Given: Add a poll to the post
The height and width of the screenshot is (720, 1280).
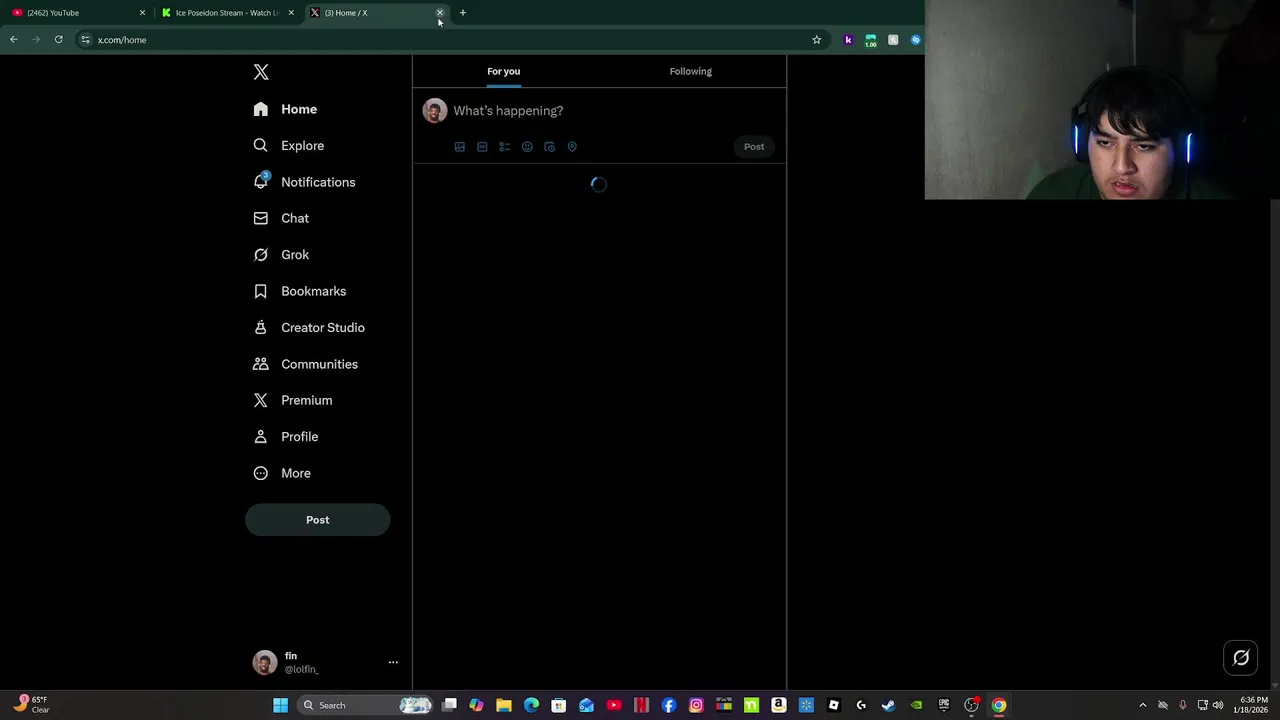Looking at the screenshot, I should (x=504, y=147).
